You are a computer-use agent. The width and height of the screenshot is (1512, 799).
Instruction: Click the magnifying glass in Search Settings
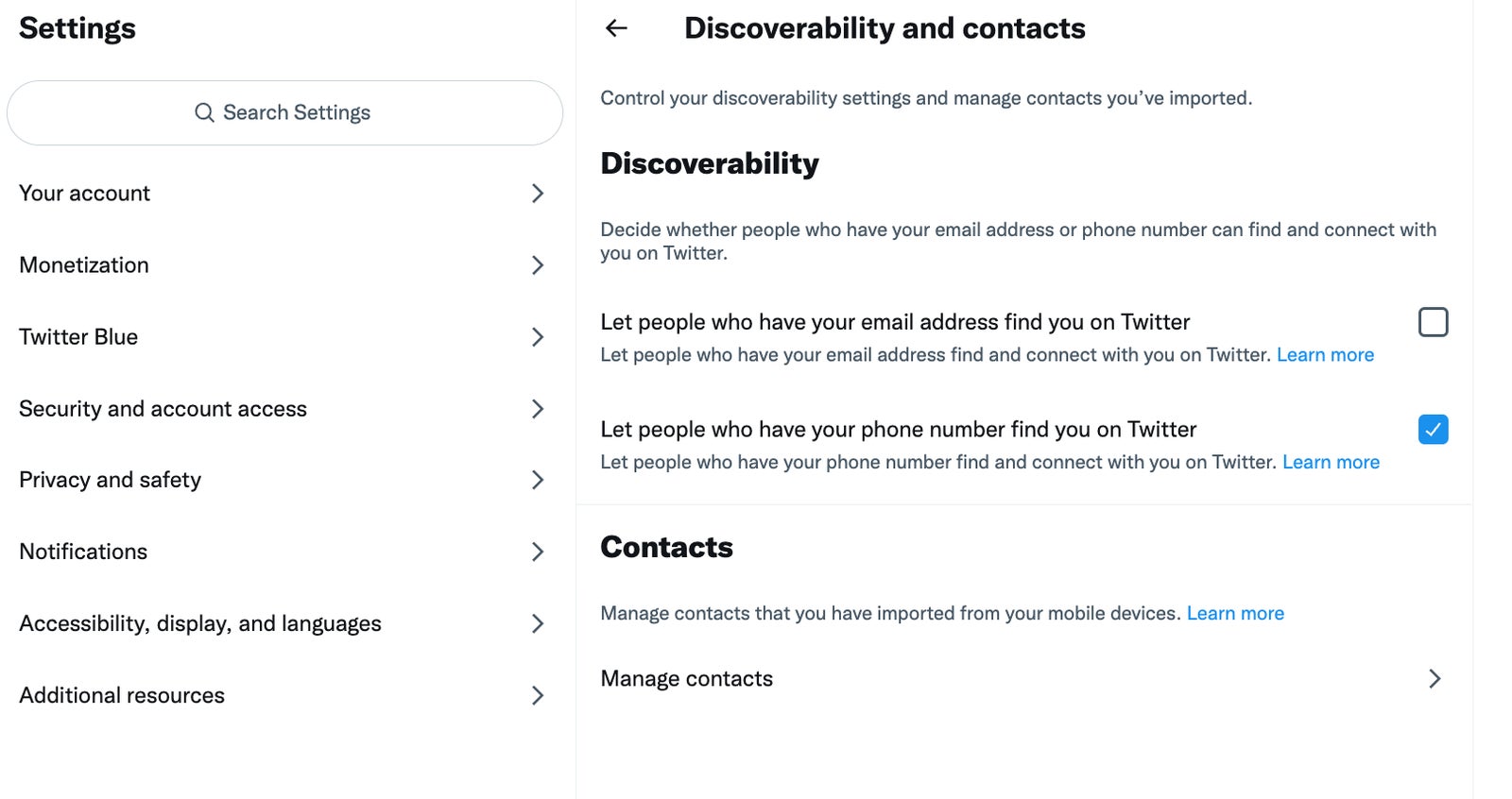[x=204, y=112]
